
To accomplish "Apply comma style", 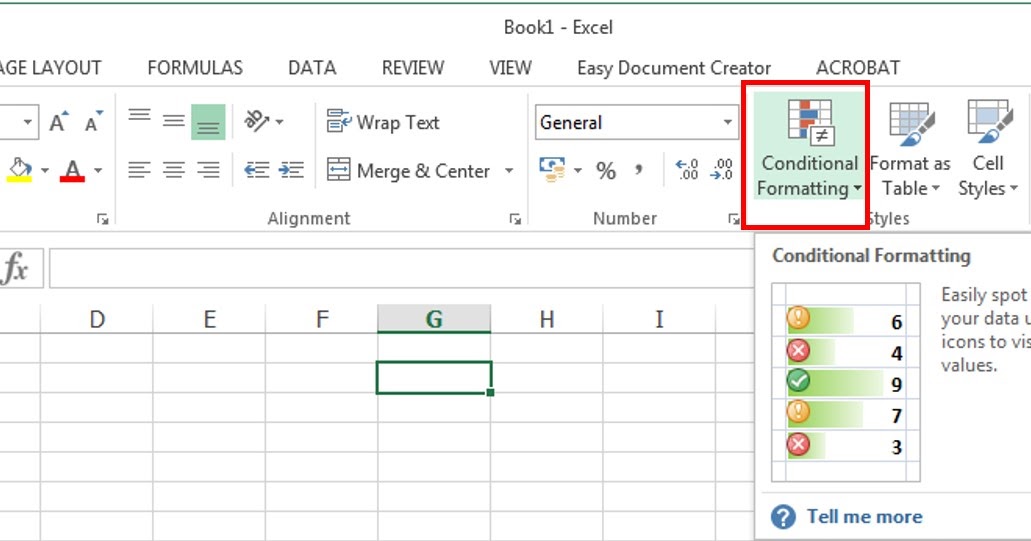I will point(638,171).
